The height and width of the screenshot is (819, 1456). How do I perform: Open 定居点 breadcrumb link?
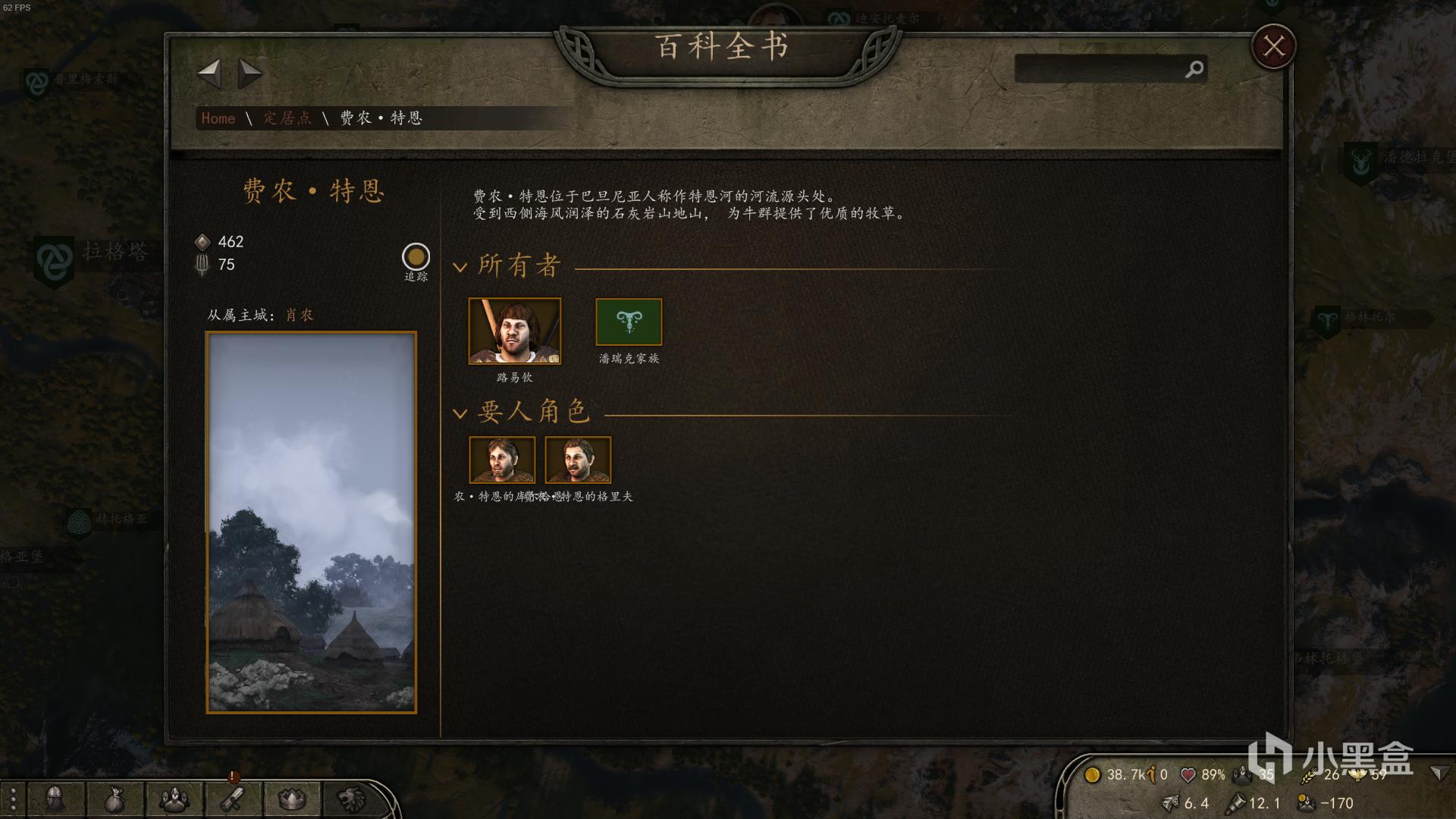point(287,118)
